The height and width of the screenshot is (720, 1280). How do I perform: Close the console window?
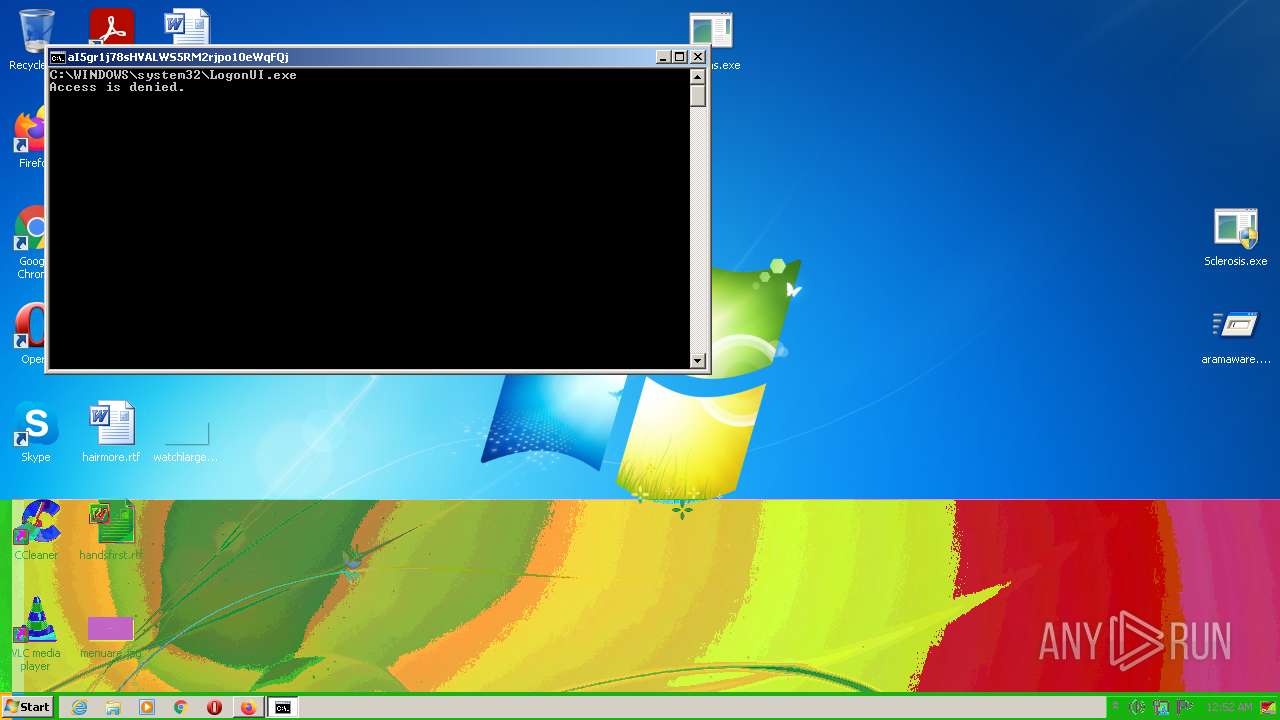[698, 57]
